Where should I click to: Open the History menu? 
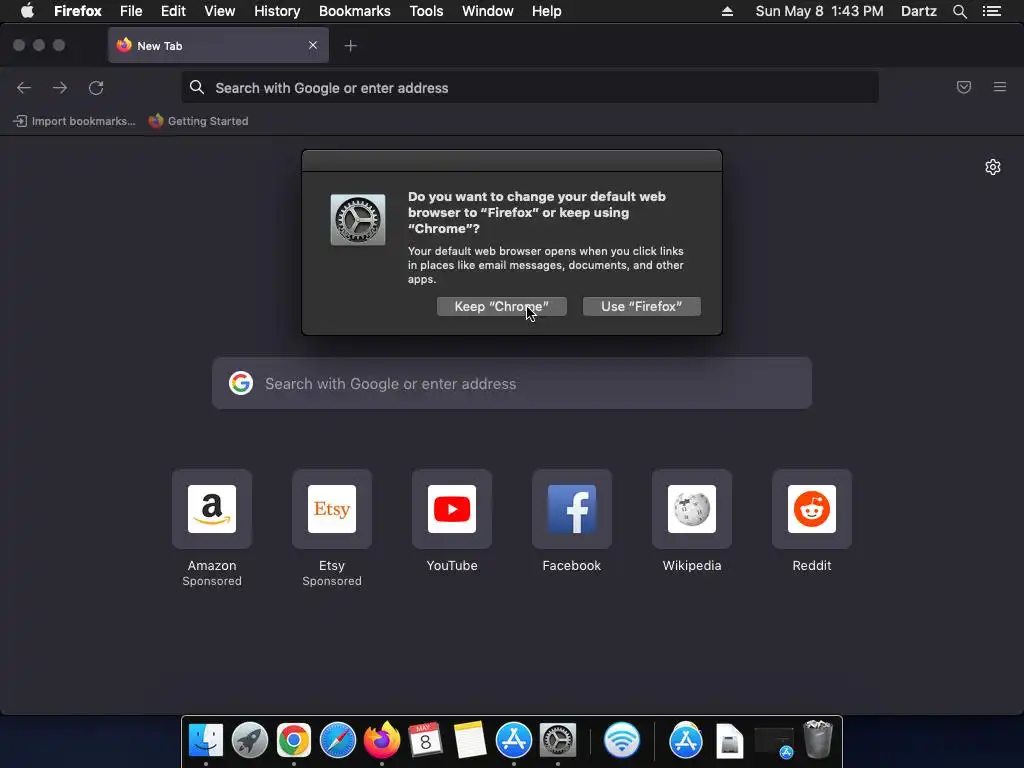pos(277,11)
